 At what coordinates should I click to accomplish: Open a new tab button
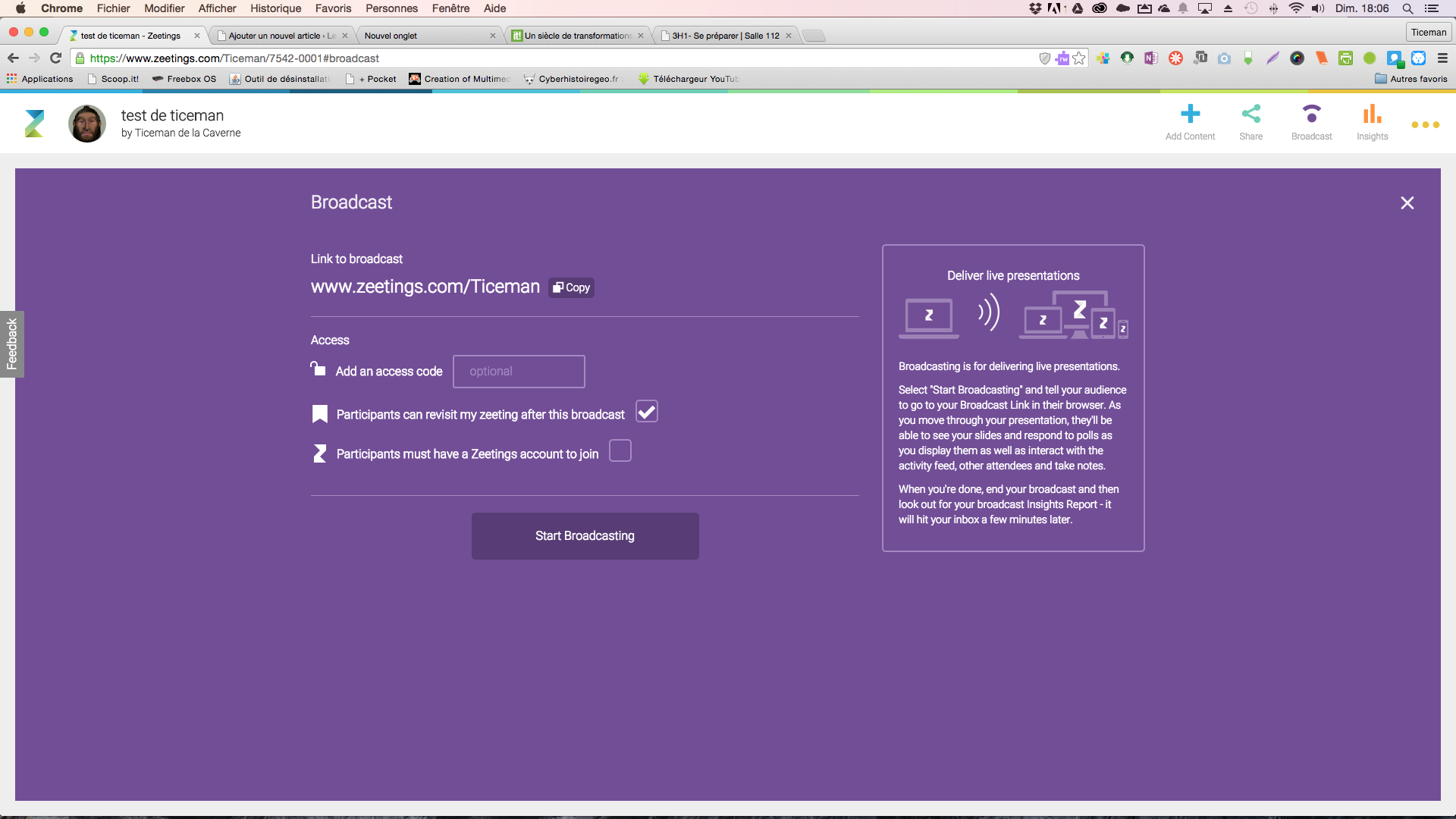coord(813,36)
